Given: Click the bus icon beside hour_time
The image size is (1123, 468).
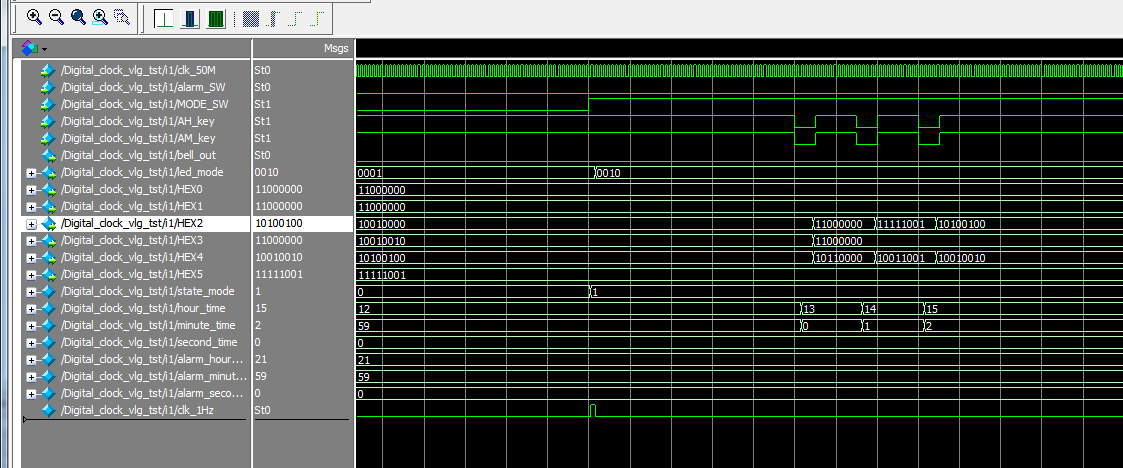Looking at the screenshot, I should coord(49,308).
